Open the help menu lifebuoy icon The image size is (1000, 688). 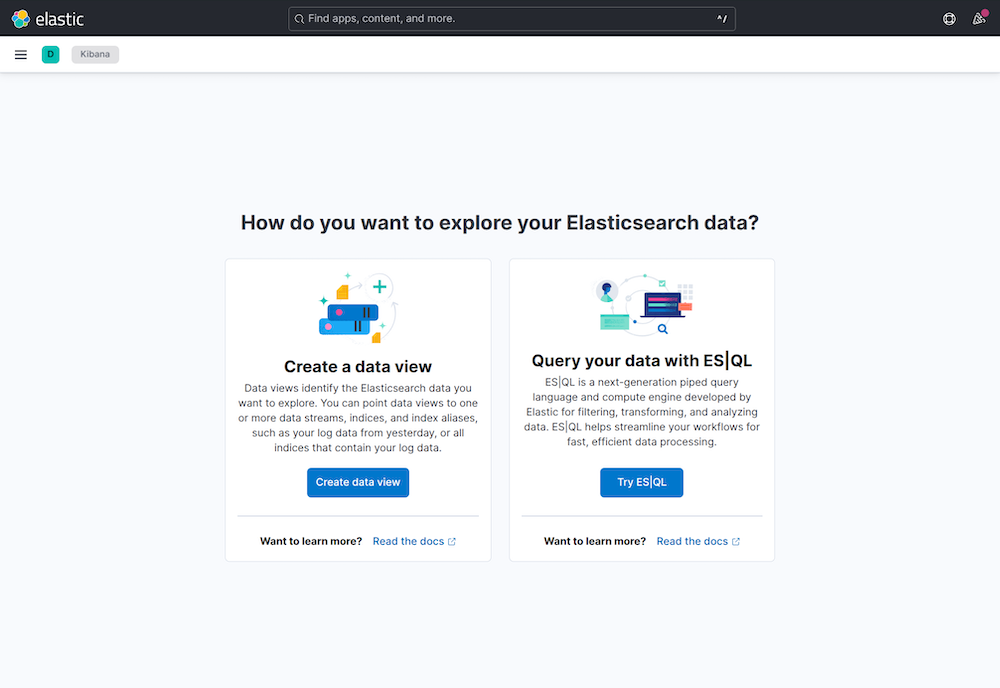point(949,19)
